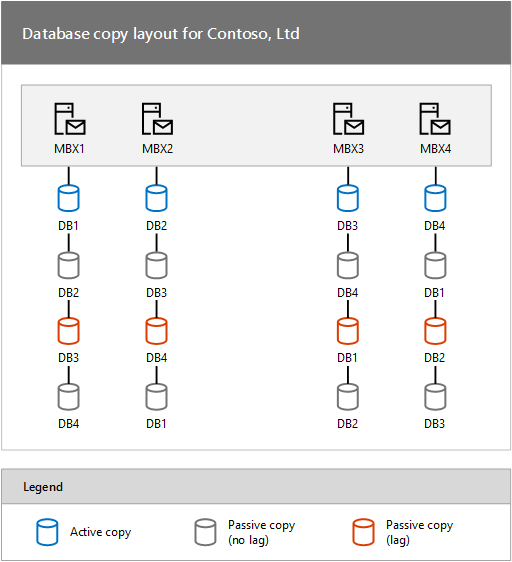Click the MBX2 mailbox server icon
Image resolution: width=512 pixels, height=562 pixels.
click(157, 119)
